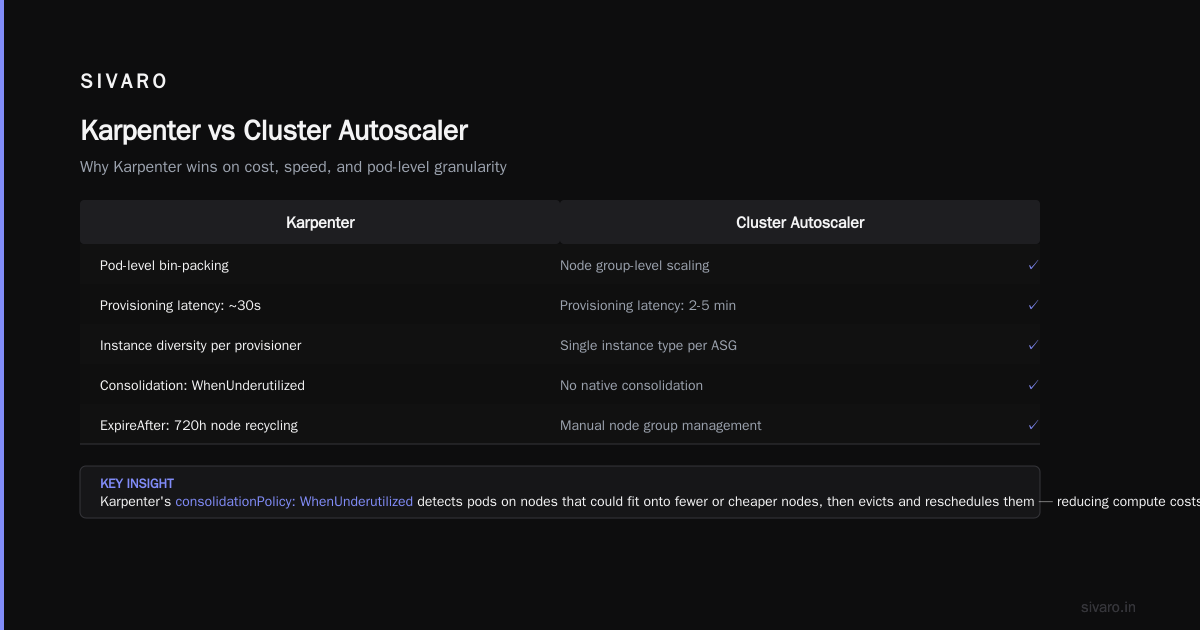1200x630 pixels.
Task: Select Manual node group management cell
Action: coord(660,425)
